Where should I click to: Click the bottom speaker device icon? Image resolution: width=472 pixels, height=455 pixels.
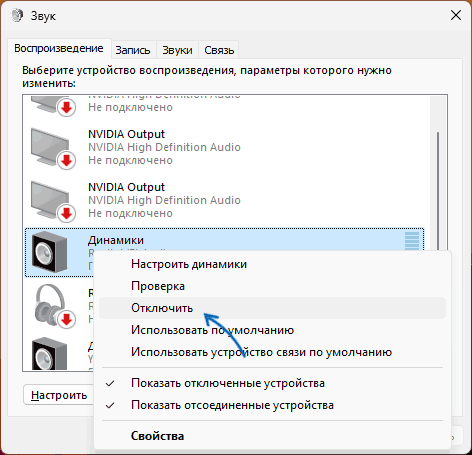pos(50,354)
